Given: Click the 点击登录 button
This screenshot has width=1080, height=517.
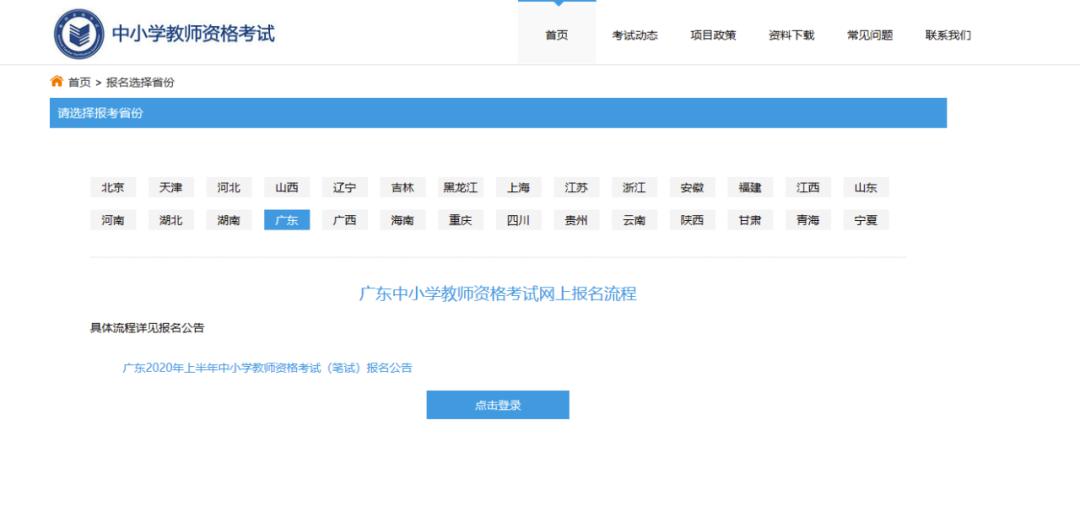Looking at the screenshot, I should click(x=497, y=405).
